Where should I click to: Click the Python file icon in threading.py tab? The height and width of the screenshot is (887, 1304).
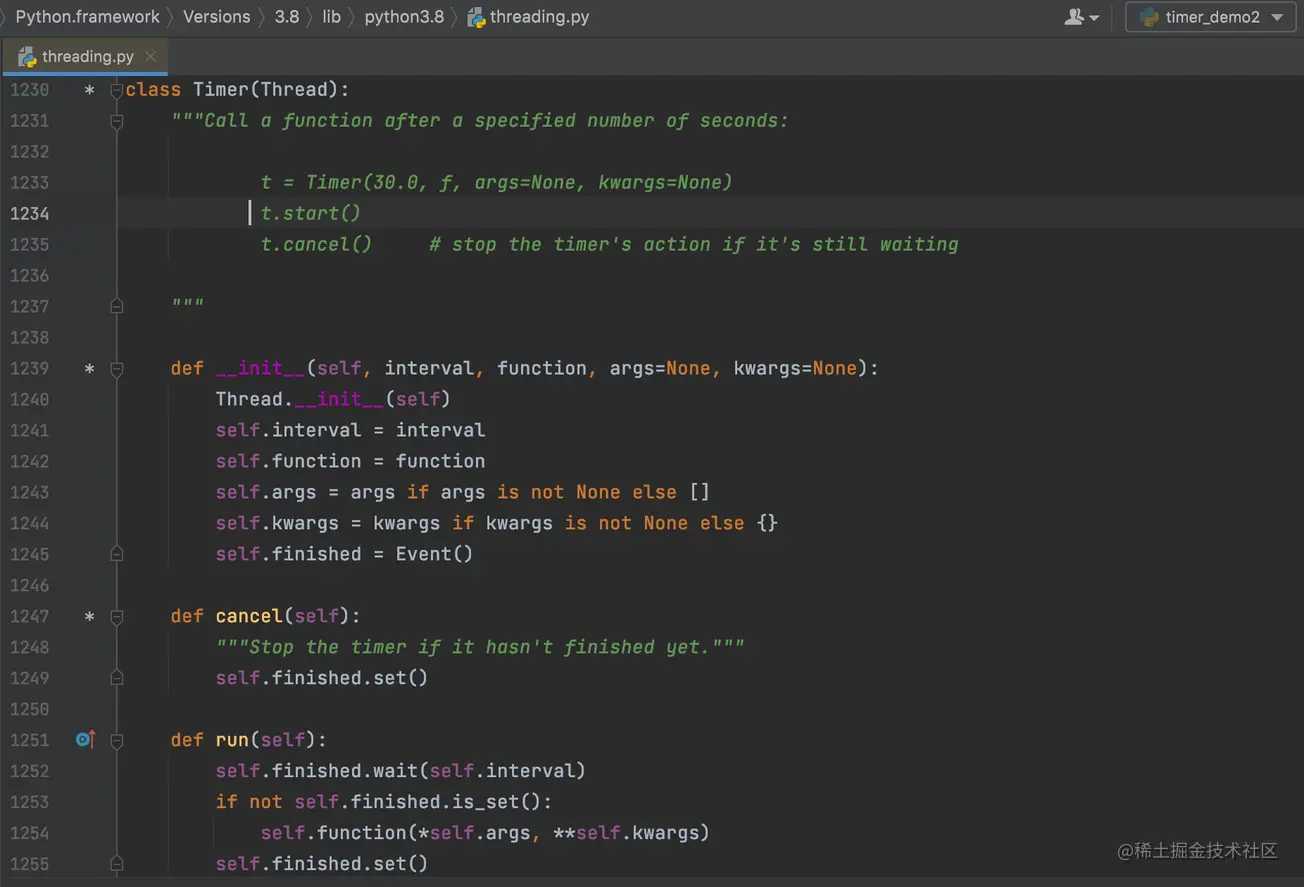pos(27,57)
